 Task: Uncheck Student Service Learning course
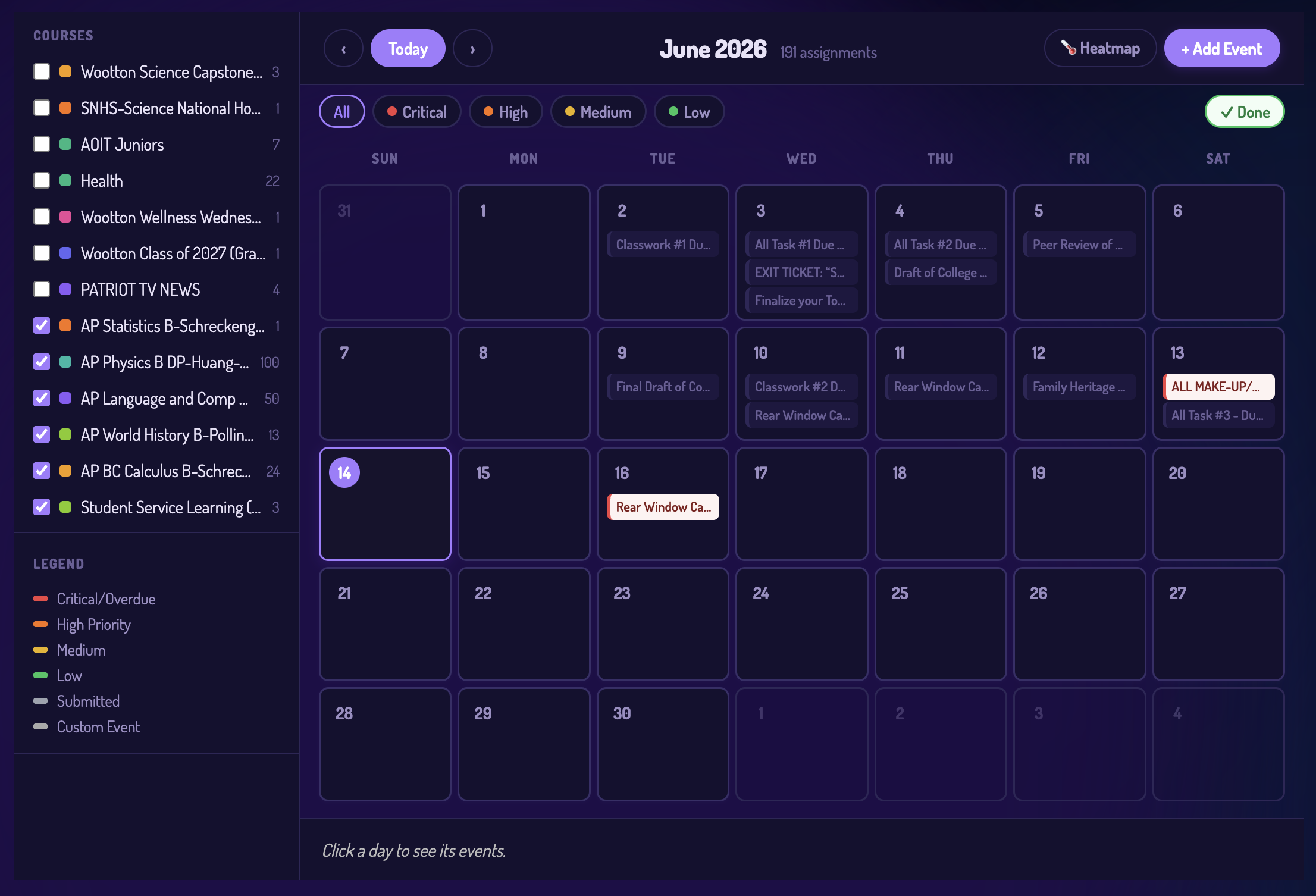(x=42, y=507)
